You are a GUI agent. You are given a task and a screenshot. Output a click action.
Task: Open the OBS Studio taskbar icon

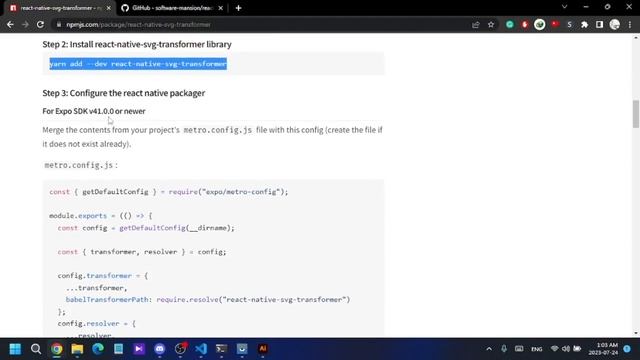coord(180,349)
